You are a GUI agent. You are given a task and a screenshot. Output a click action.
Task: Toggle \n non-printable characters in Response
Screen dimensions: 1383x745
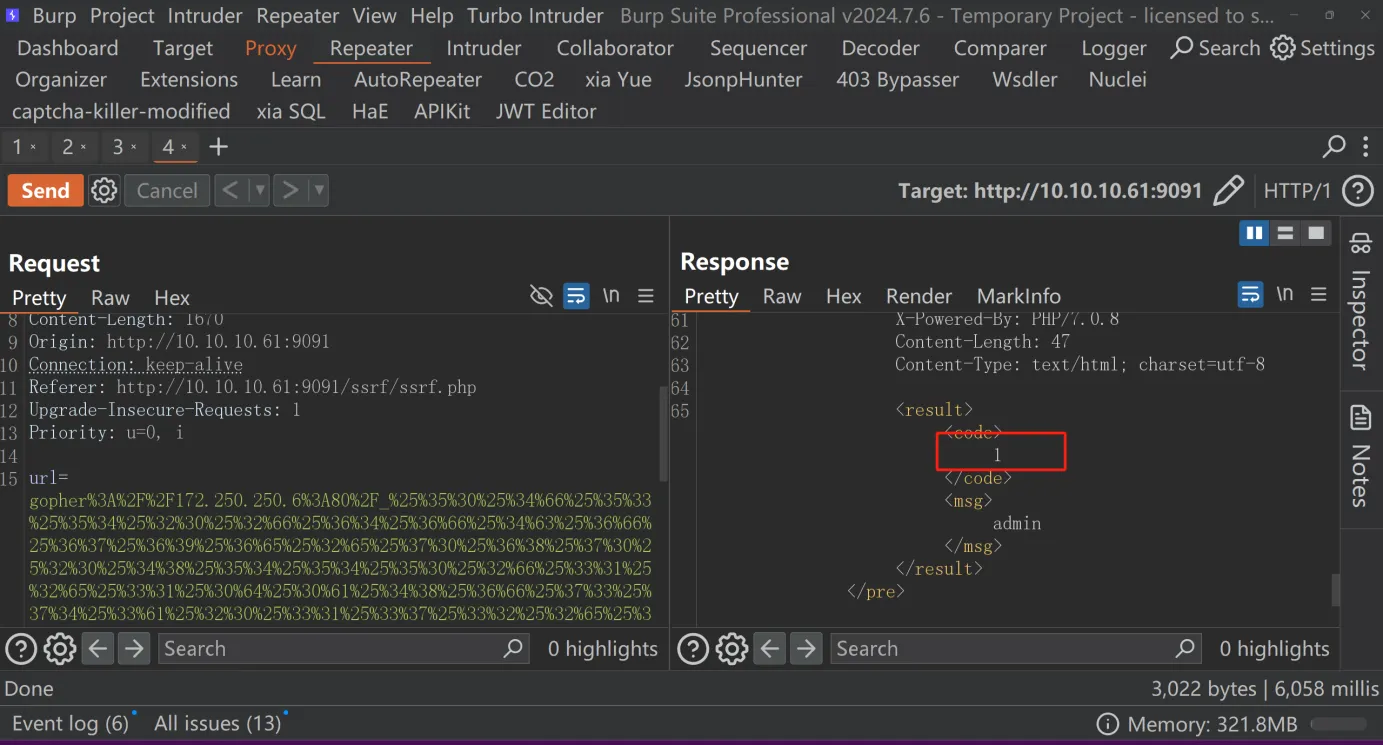pyautogui.click(x=1285, y=294)
